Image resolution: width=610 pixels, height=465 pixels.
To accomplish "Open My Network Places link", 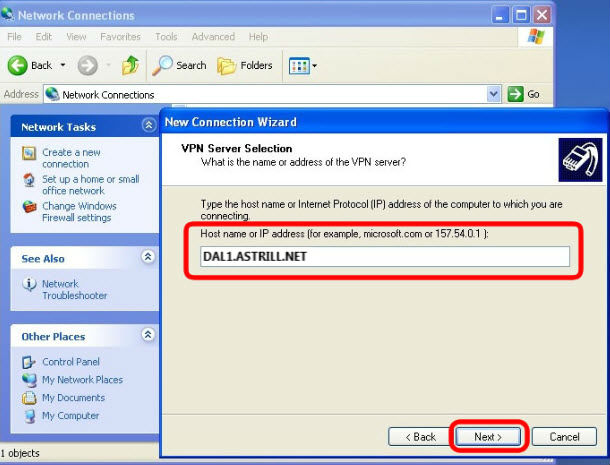I will click(82, 380).
